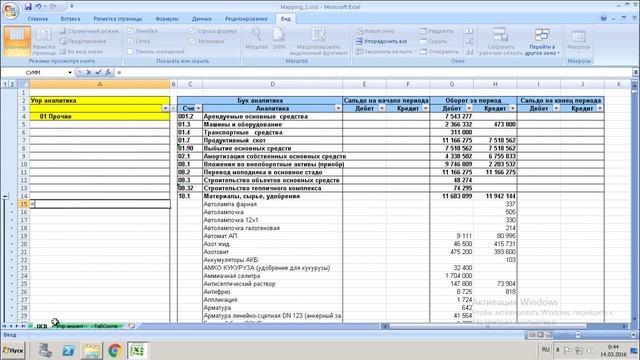Open Chrome from the taskbar
640x360 pixels.
coord(115,350)
